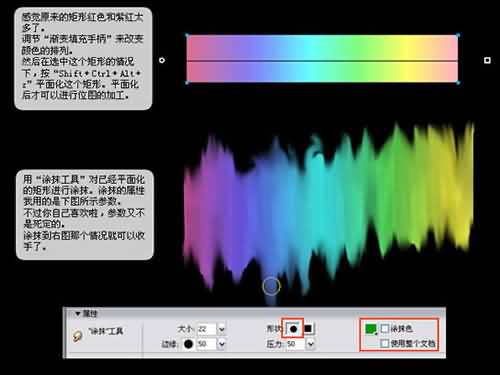Click the 大小 size label
The image size is (500, 375).
point(186,329)
